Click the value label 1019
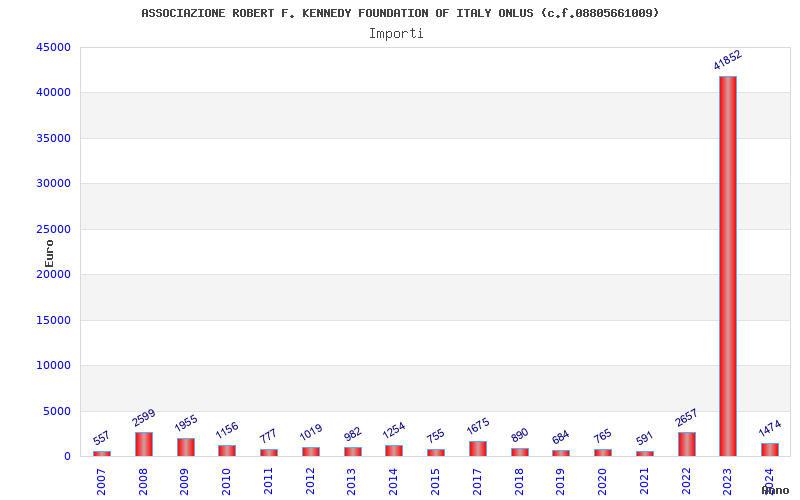The image size is (800, 500). [311, 432]
